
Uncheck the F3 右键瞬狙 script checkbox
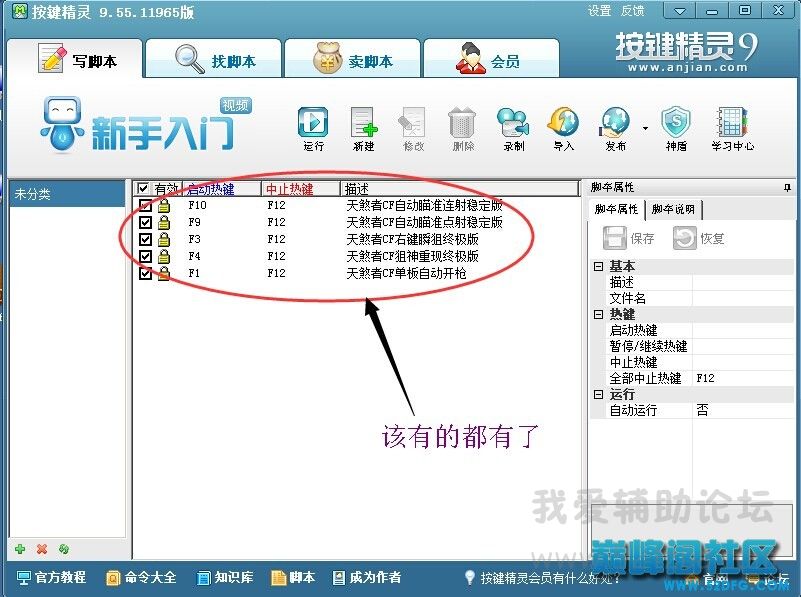(x=145, y=239)
